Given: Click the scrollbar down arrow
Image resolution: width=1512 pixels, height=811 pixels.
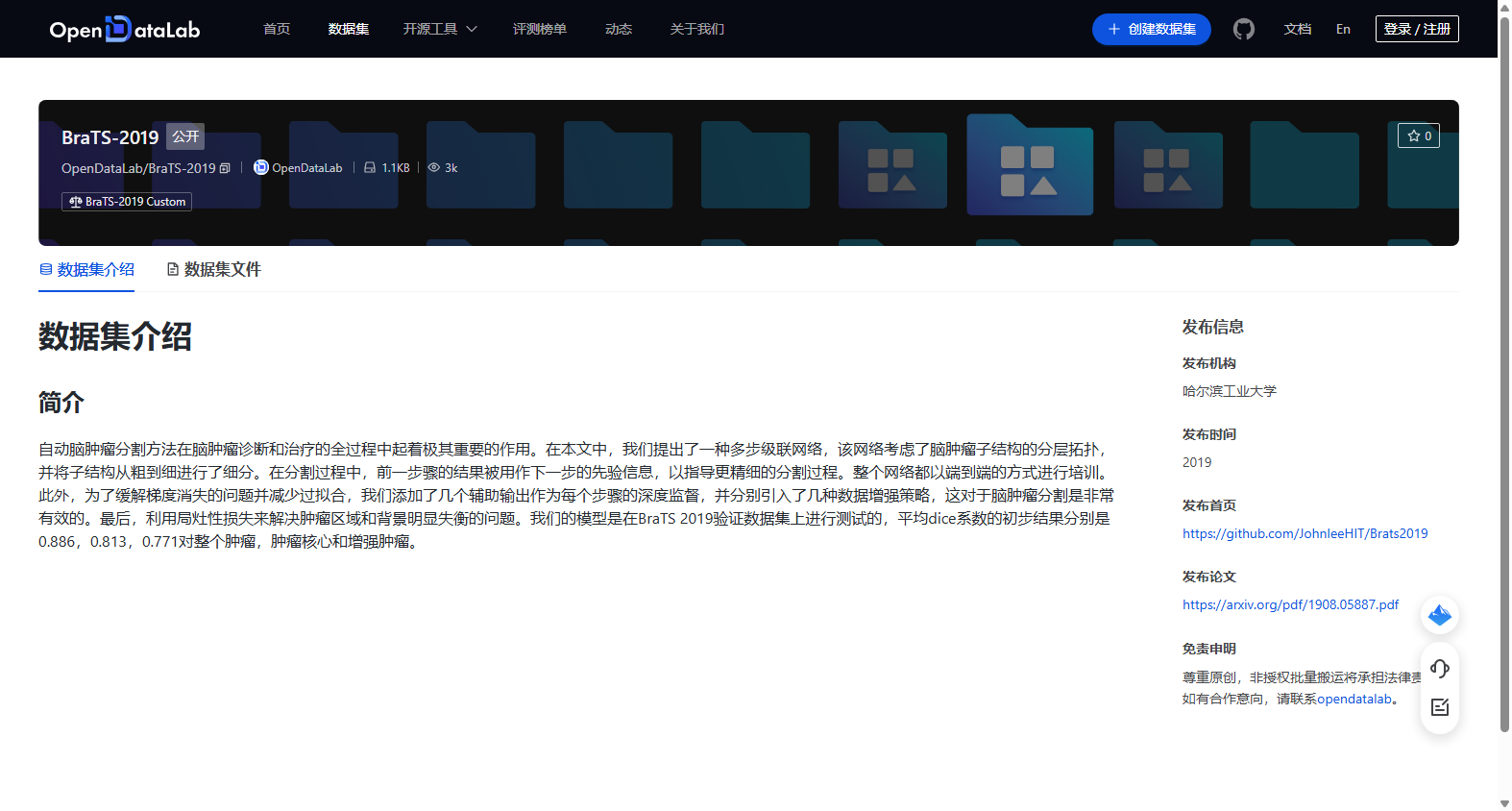Looking at the screenshot, I should click(1504, 803).
